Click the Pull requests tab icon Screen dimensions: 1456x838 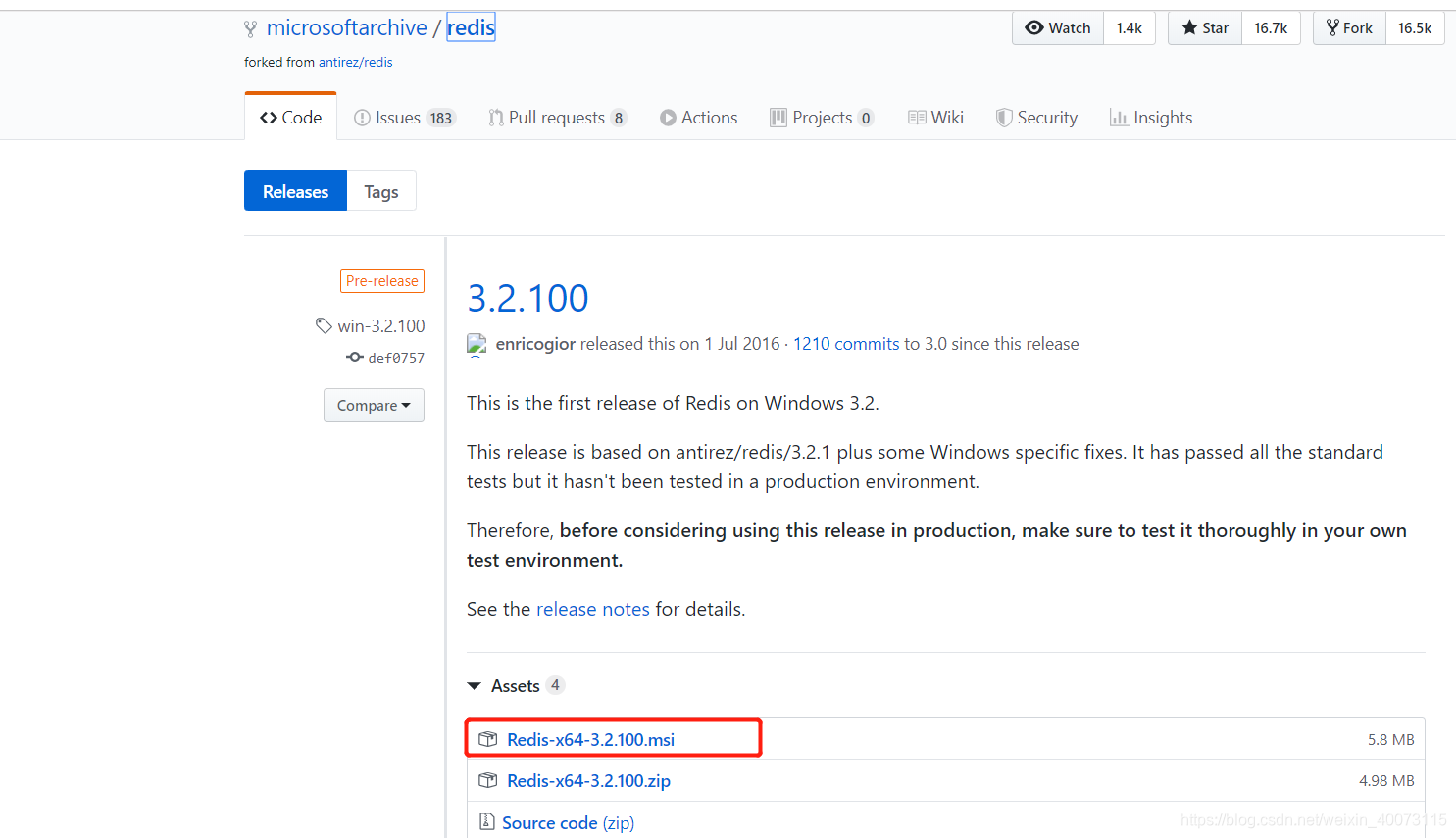click(x=496, y=118)
